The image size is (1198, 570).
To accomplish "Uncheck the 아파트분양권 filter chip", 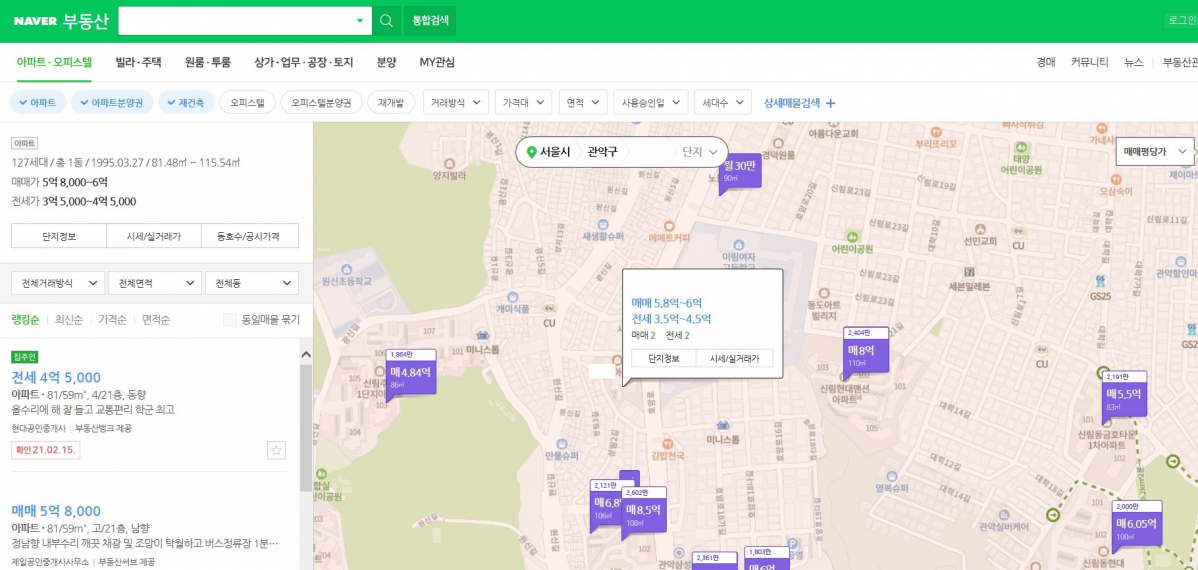I will [112, 102].
